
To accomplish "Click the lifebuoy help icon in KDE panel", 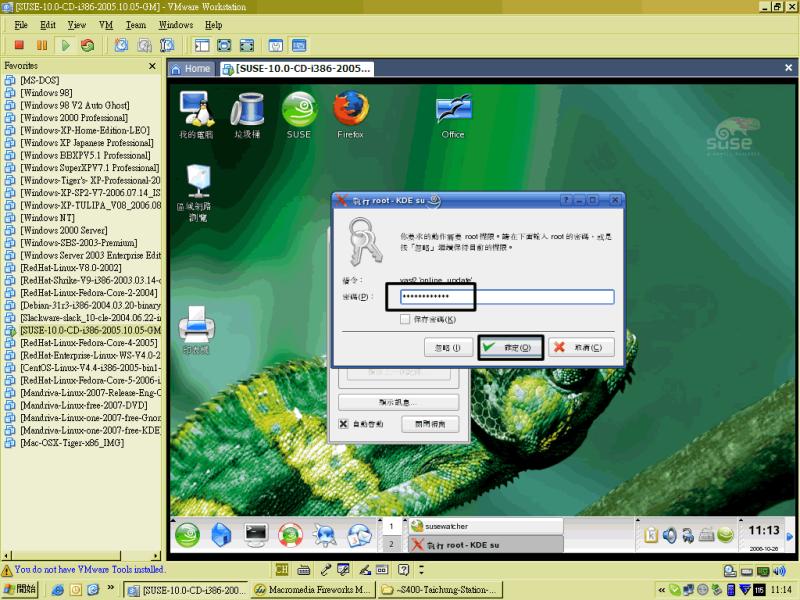I will point(290,535).
